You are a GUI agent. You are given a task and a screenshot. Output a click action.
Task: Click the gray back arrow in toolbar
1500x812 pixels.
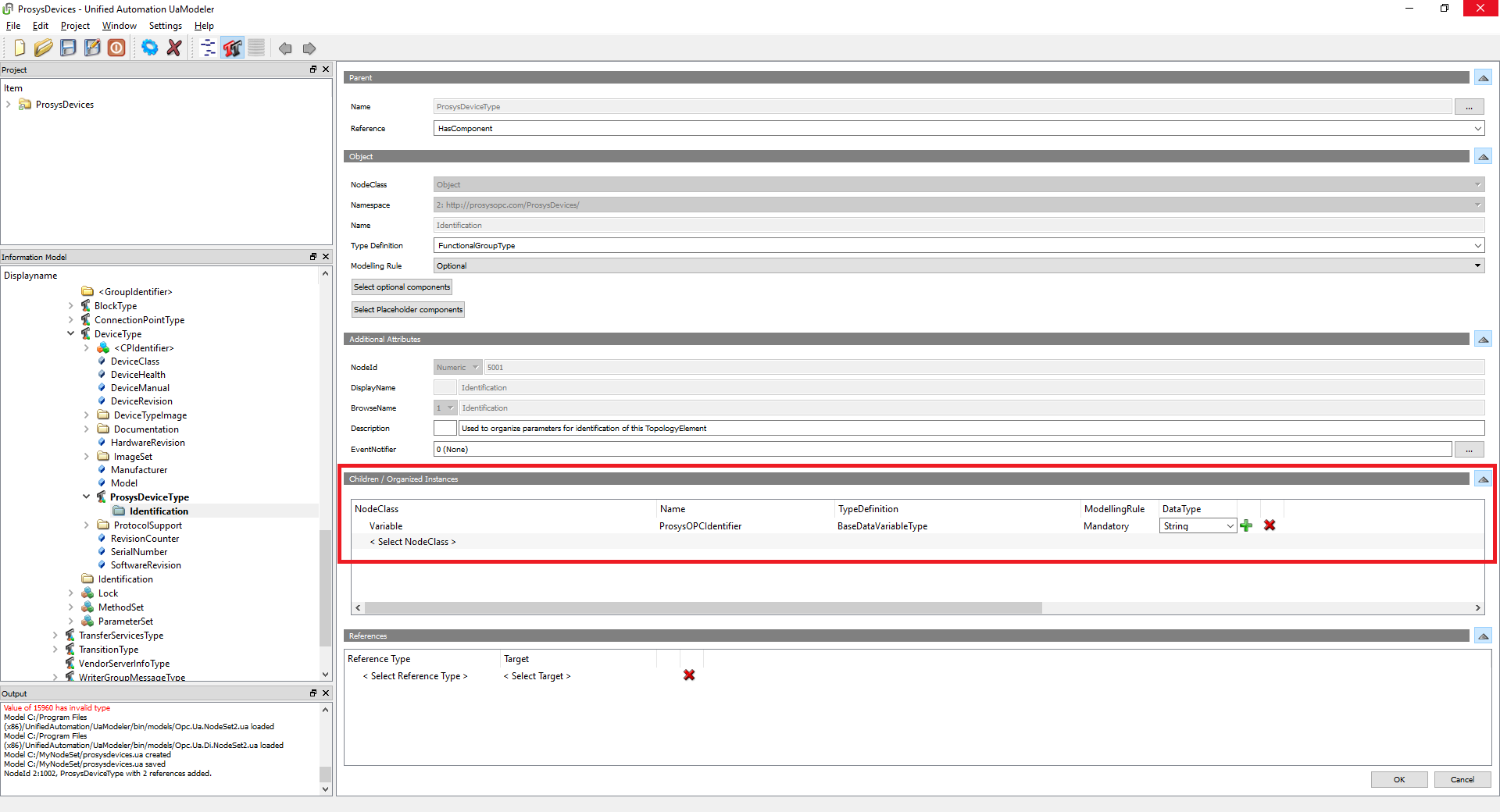coord(285,48)
